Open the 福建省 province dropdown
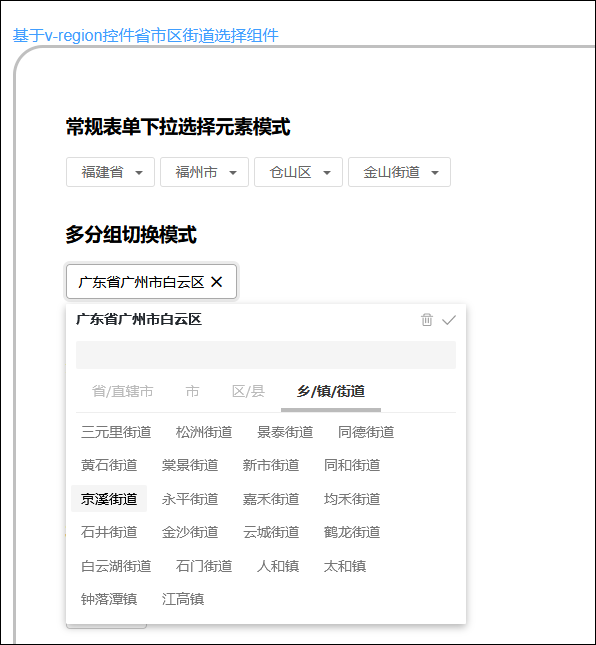Screen dimensions: 596x645 coord(110,172)
